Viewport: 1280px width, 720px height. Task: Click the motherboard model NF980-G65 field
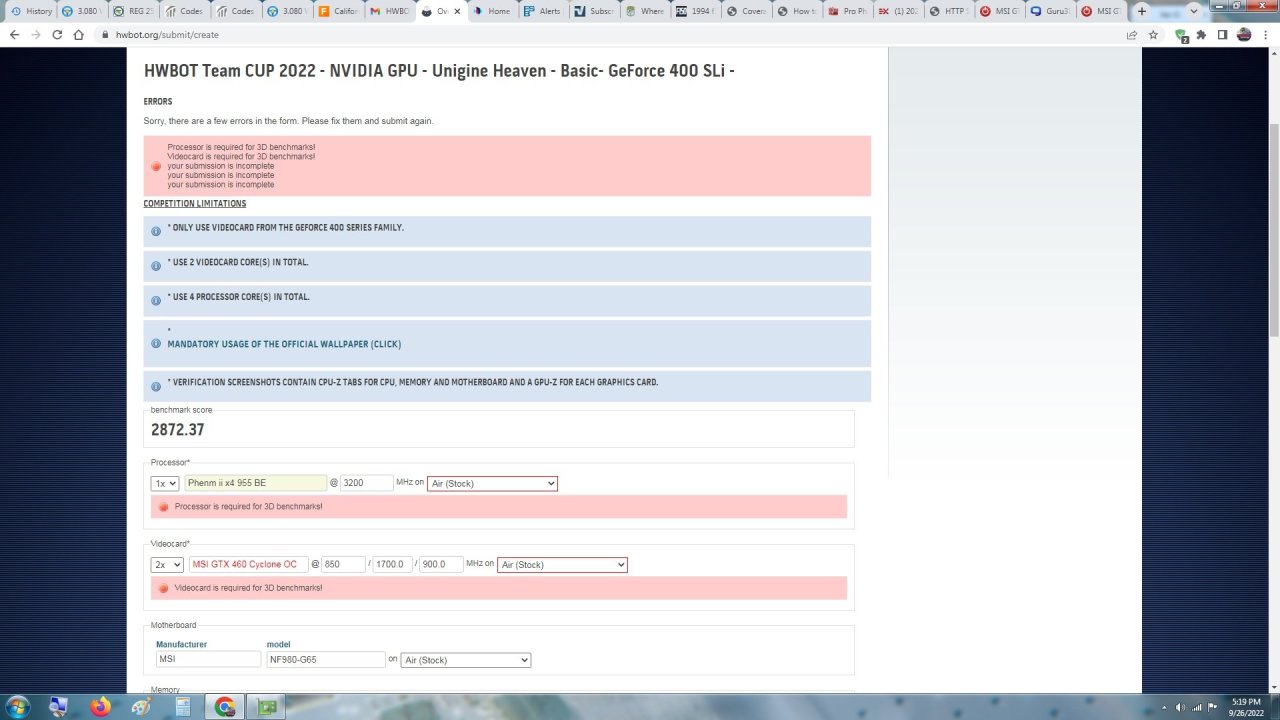point(325,660)
